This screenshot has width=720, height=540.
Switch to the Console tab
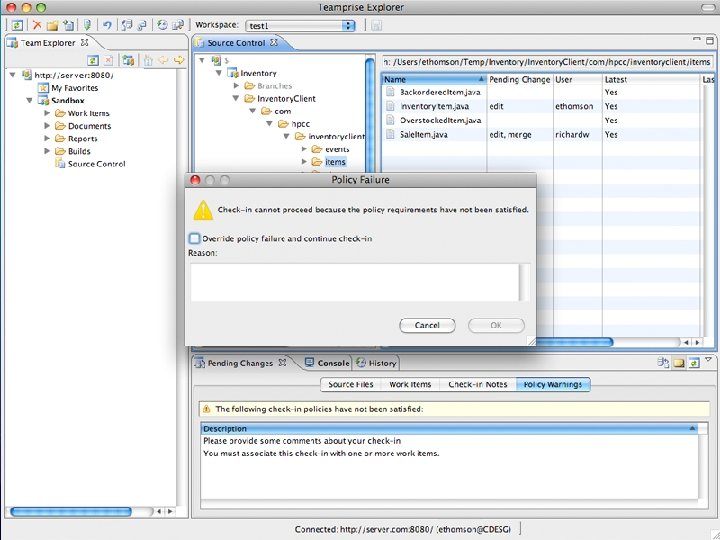(x=327, y=363)
